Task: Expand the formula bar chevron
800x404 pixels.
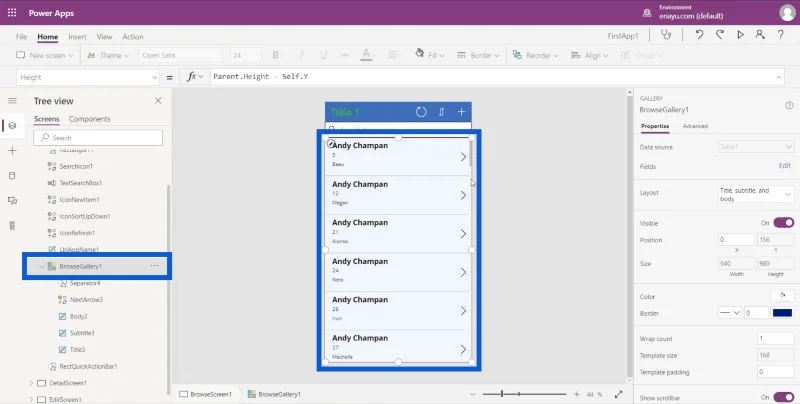Action: coord(779,77)
